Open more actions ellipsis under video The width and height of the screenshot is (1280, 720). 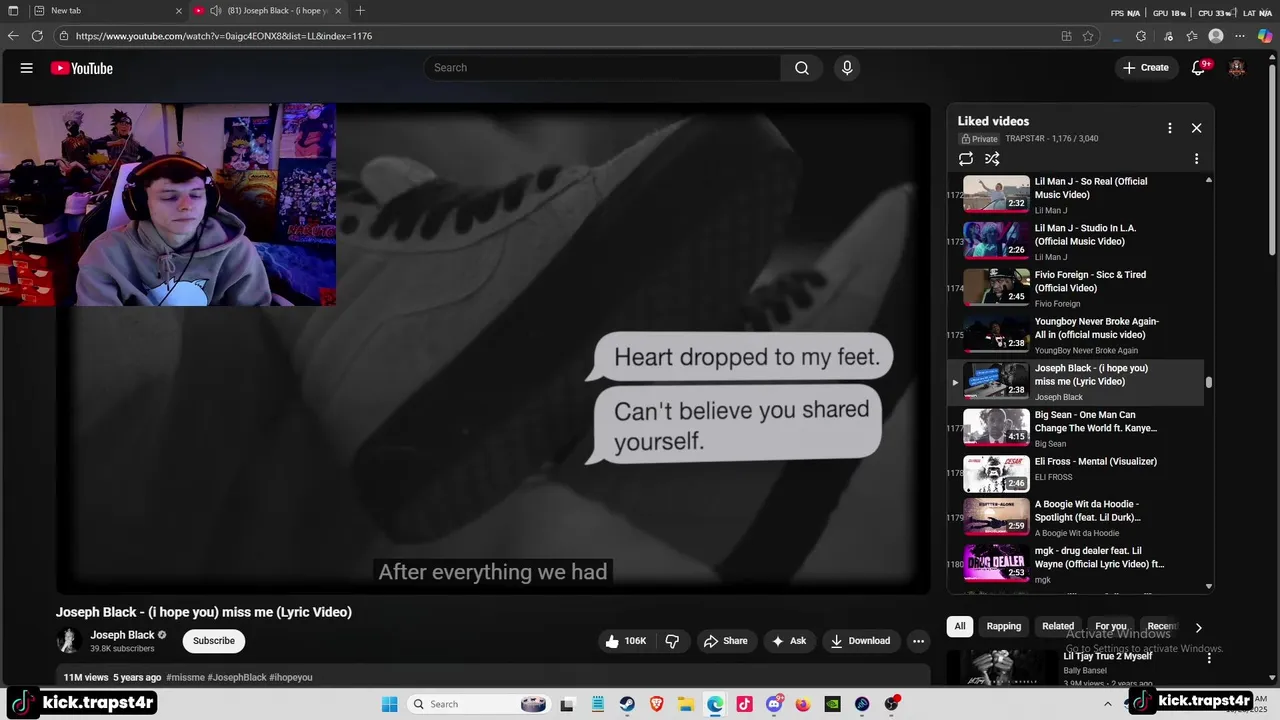tap(918, 641)
